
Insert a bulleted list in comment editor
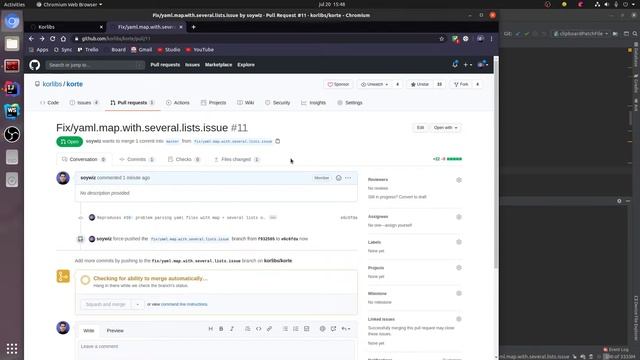(285, 329)
